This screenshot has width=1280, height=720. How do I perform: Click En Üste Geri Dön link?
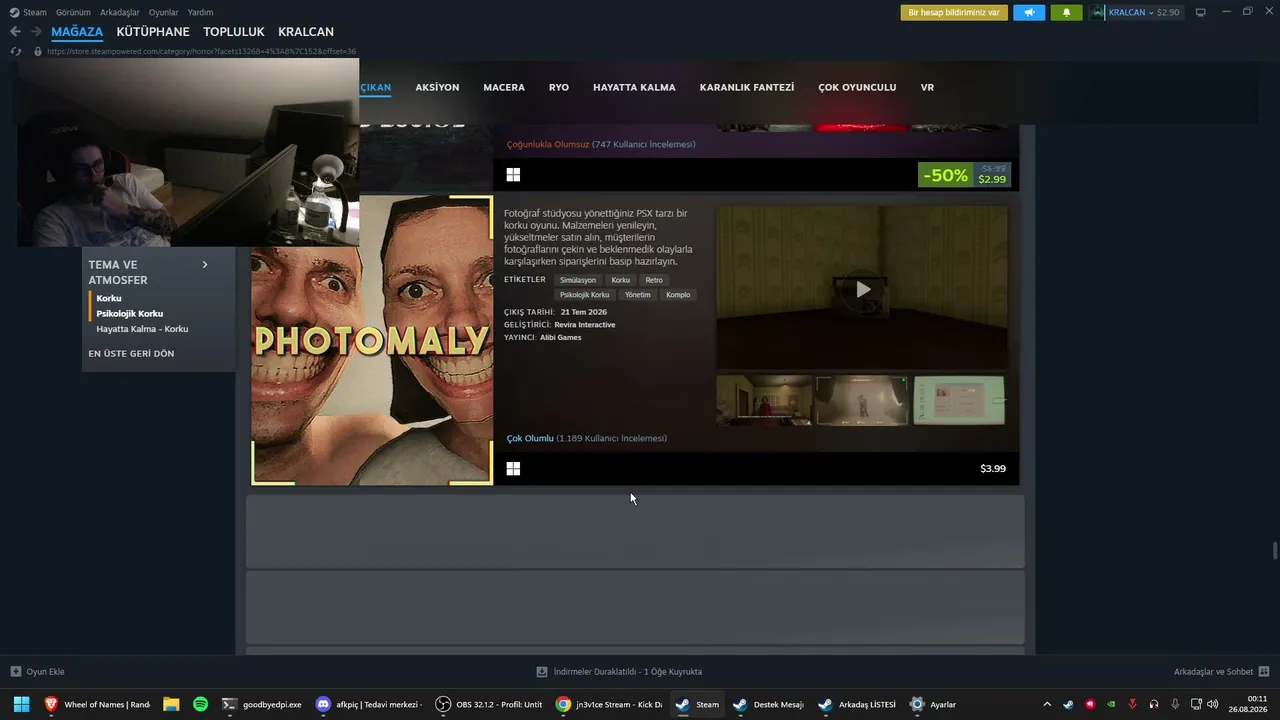[x=131, y=353]
